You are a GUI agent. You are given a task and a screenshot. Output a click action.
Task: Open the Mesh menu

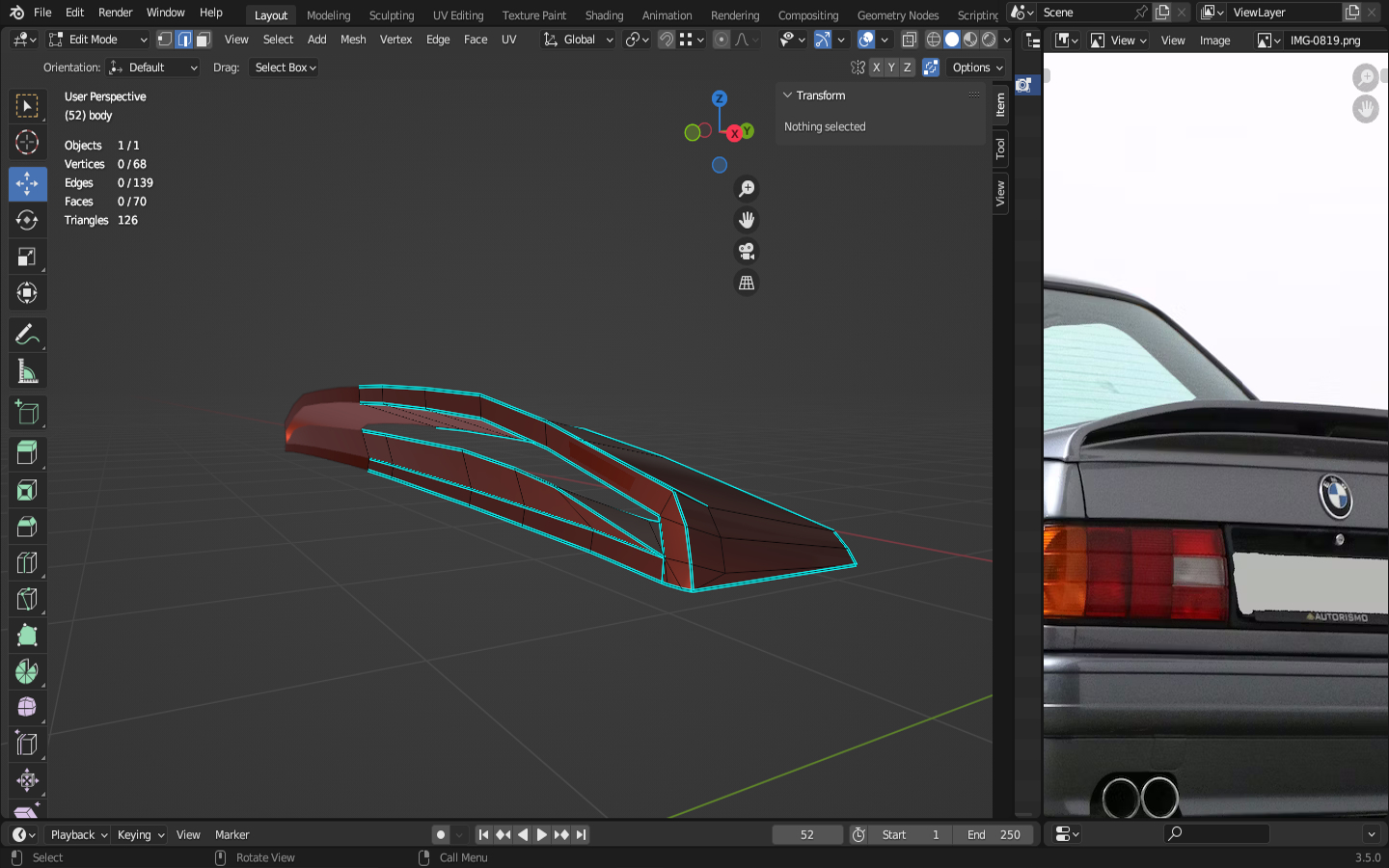point(353,40)
